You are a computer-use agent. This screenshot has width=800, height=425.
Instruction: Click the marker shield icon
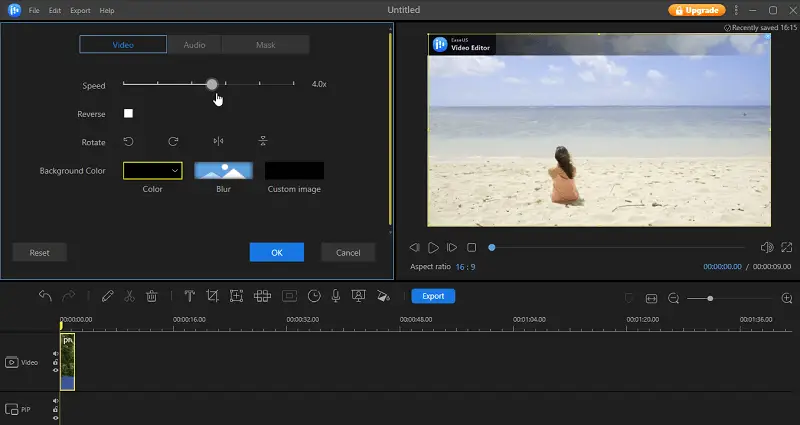pos(629,298)
